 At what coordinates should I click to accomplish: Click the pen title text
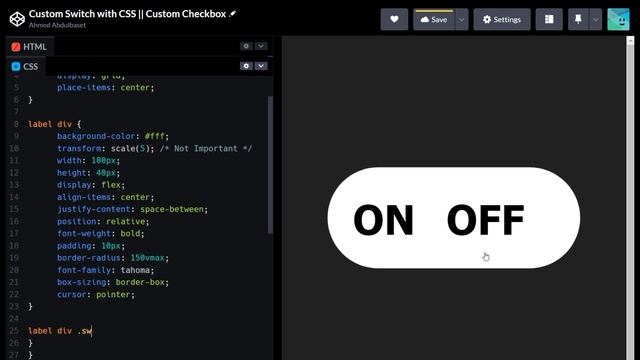[x=127, y=13]
